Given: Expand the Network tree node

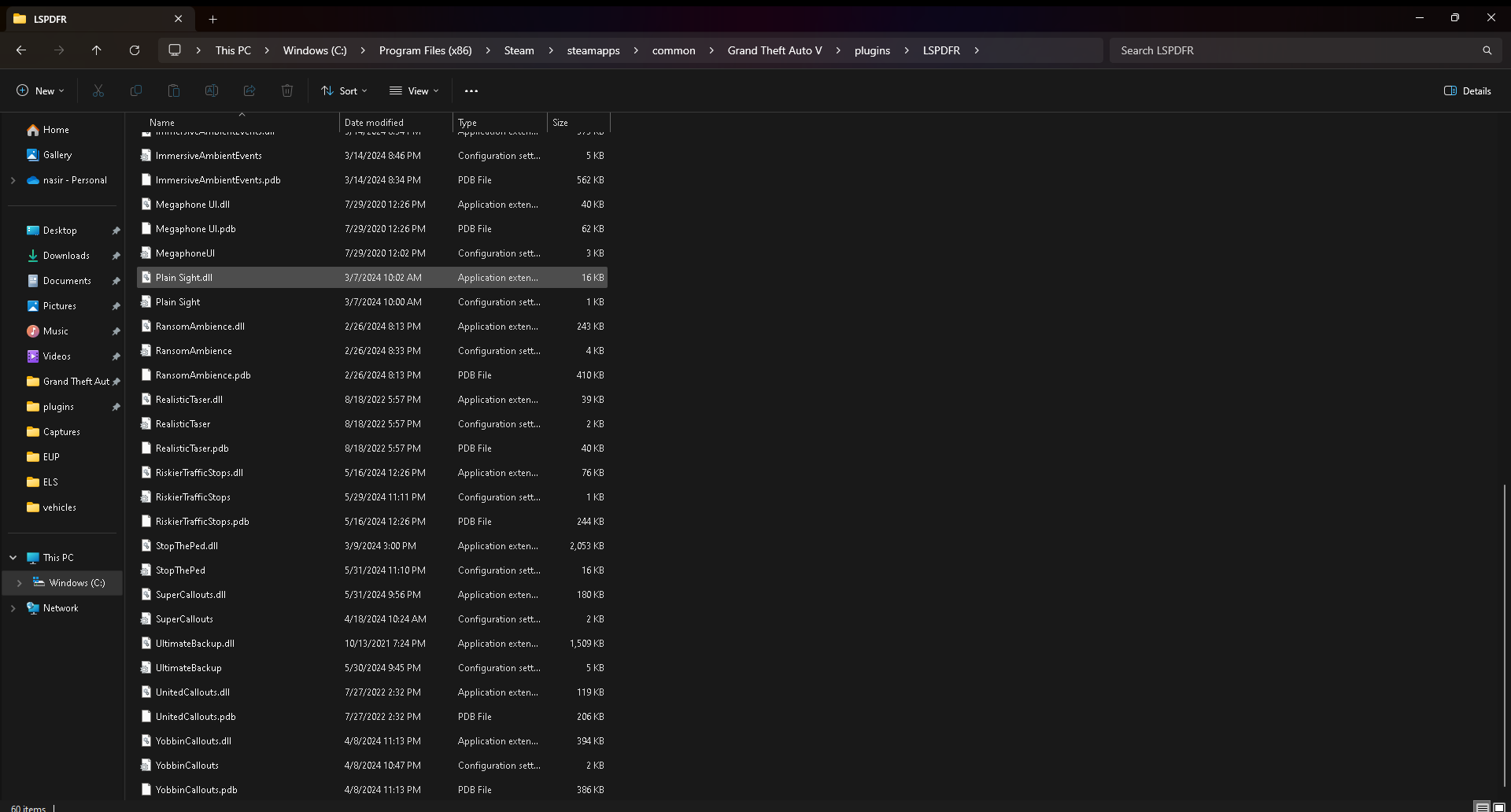Looking at the screenshot, I should tap(13, 608).
